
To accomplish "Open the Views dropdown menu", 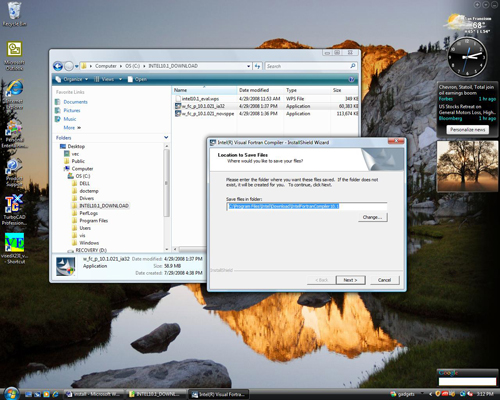I will coord(108,79).
